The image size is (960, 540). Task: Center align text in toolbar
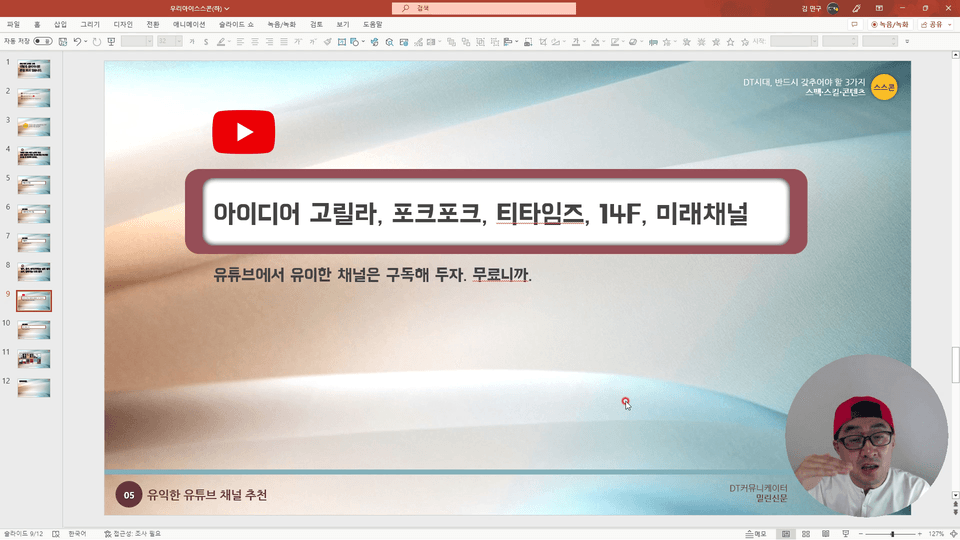[255, 42]
